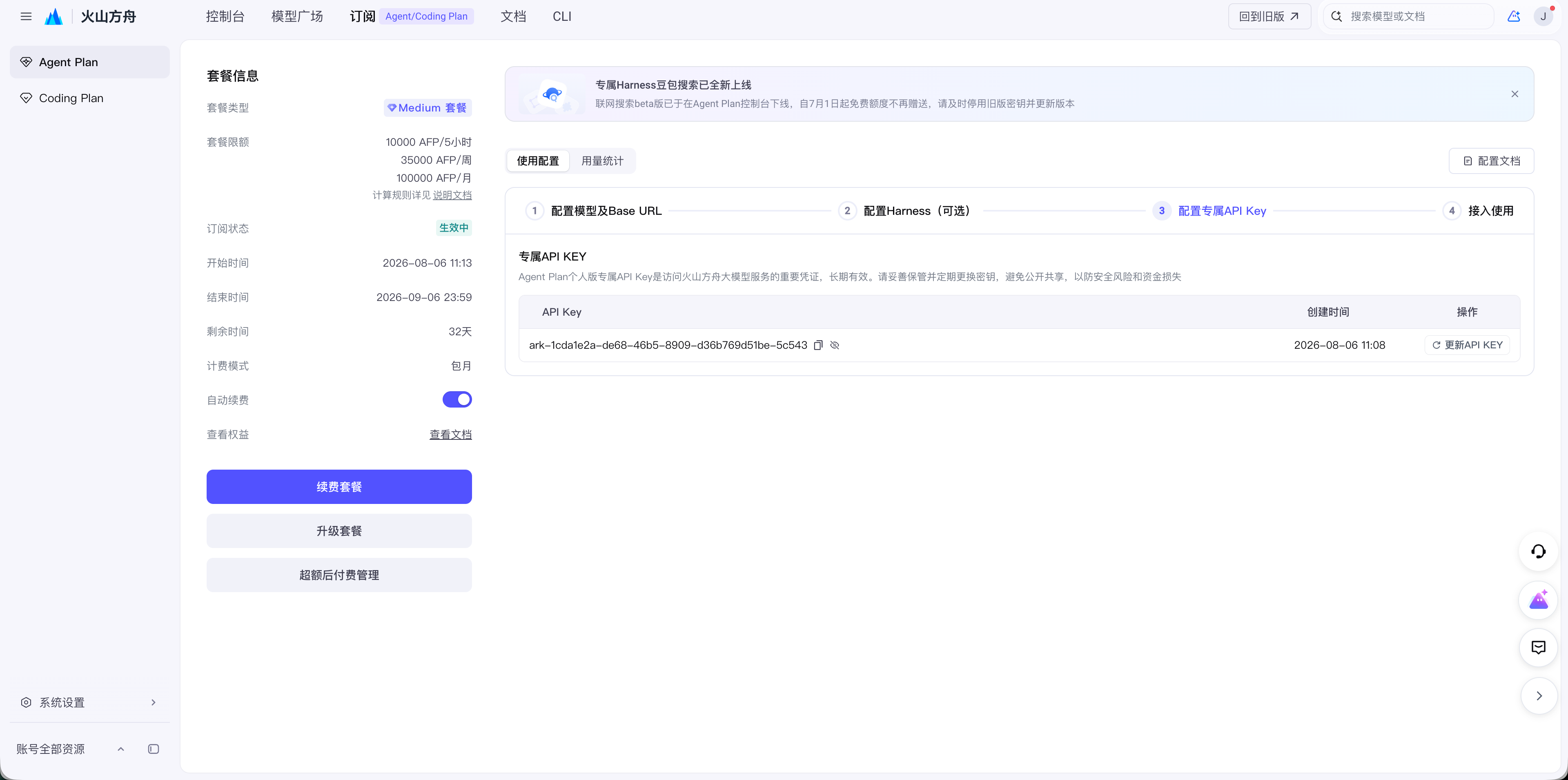Image resolution: width=1568 pixels, height=780 pixels.
Task: Click the Harness banner illustration
Action: [x=553, y=94]
